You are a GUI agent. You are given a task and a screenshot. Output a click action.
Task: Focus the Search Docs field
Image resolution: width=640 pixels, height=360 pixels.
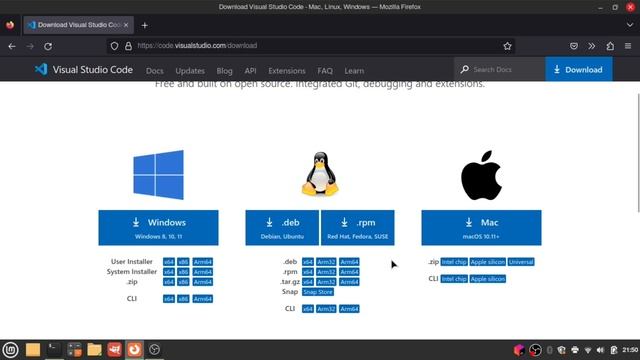click(500, 69)
